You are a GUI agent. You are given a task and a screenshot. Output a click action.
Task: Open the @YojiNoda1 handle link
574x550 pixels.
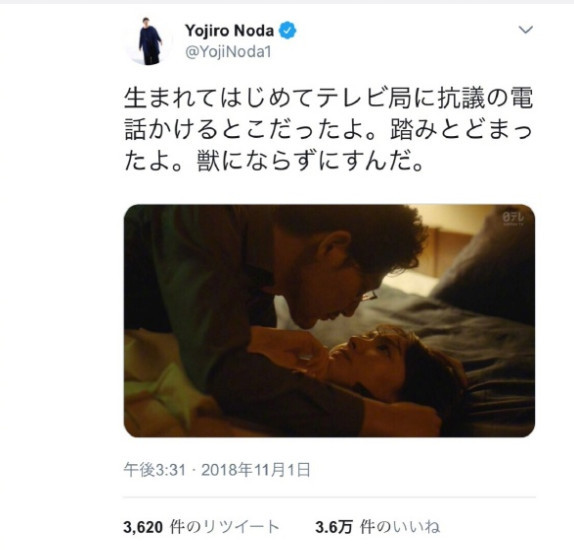click(228, 52)
